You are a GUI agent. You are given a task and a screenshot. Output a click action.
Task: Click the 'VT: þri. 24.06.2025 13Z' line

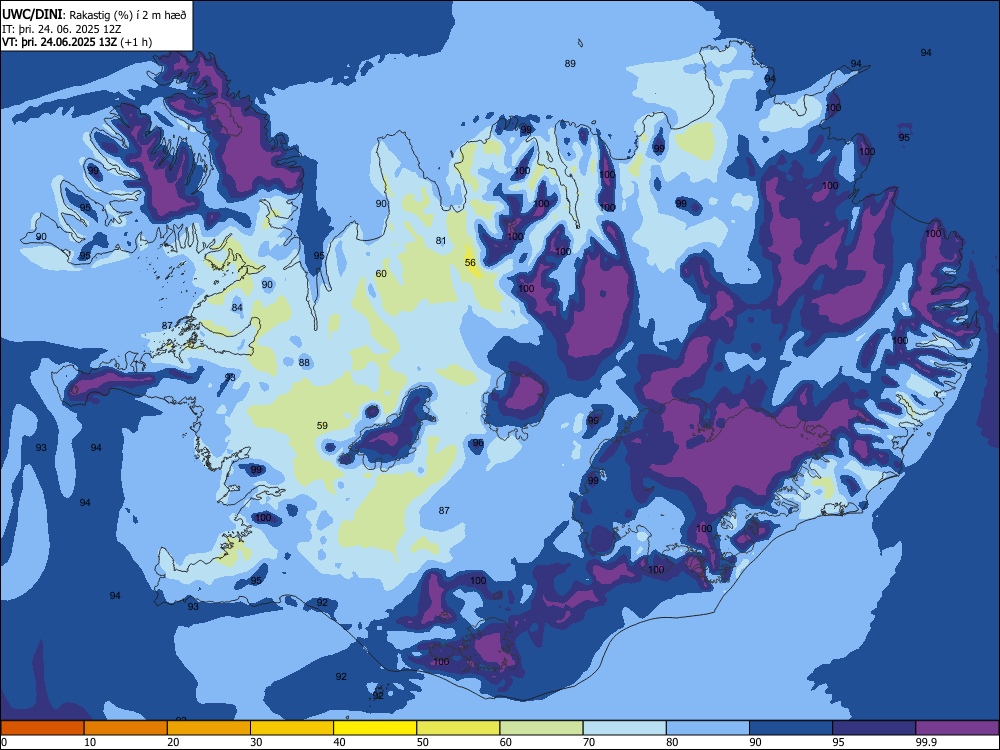59,42
